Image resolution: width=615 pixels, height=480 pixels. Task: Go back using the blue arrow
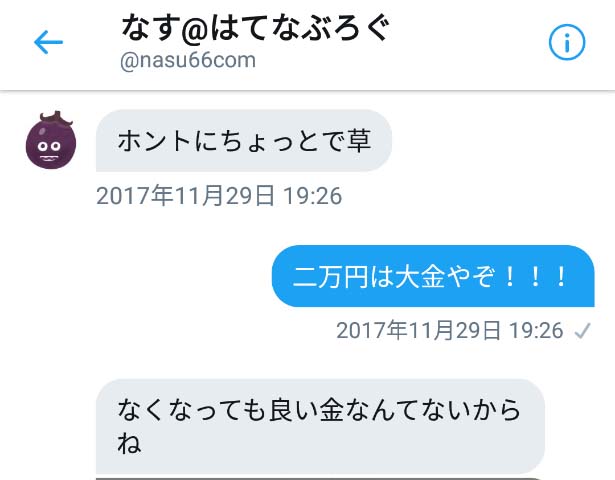(x=48, y=42)
